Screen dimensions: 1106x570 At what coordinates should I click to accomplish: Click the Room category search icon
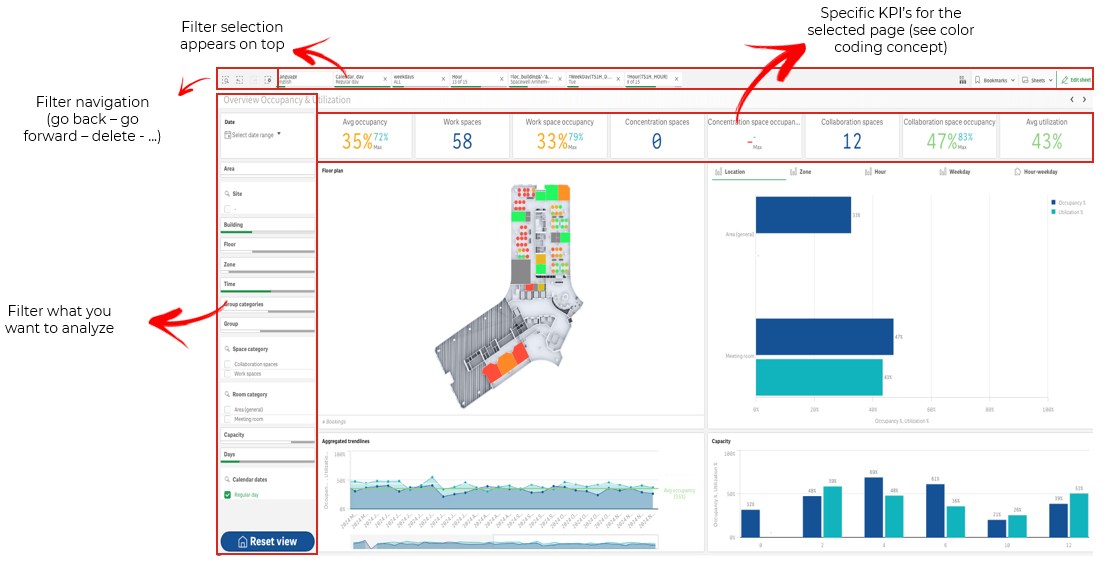[227, 394]
